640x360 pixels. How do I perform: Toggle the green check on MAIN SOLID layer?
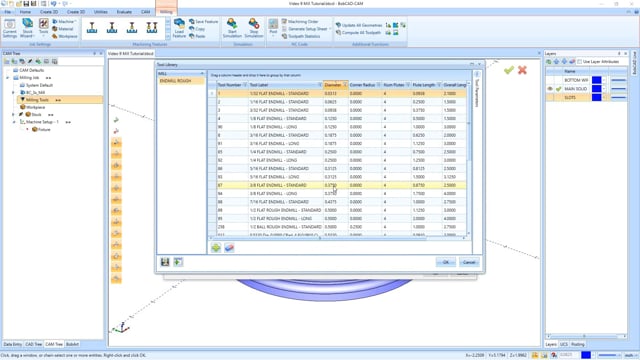pos(558,89)
